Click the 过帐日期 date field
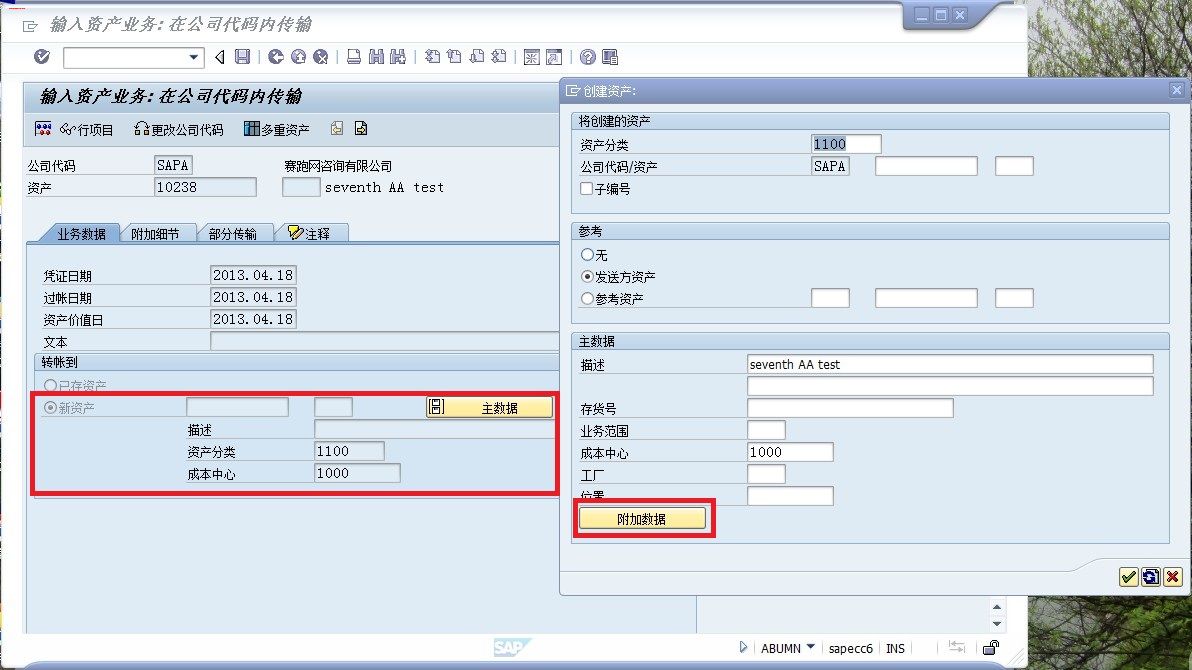The height and width of the screenshot is (670, 1192). pyautogui.click(x=252, y=297)
